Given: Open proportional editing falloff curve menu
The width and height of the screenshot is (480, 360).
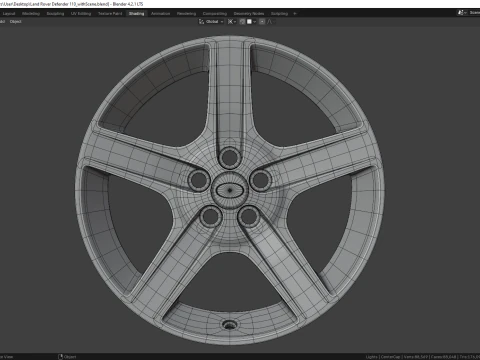Looking at the screenshot, I should [271, 22].
